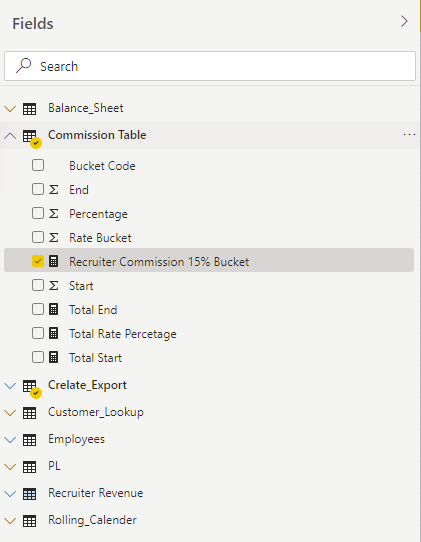This screenshot has height=542, width=421.
Task: Check the Bucket Code field checkbox
Action: 38,165
